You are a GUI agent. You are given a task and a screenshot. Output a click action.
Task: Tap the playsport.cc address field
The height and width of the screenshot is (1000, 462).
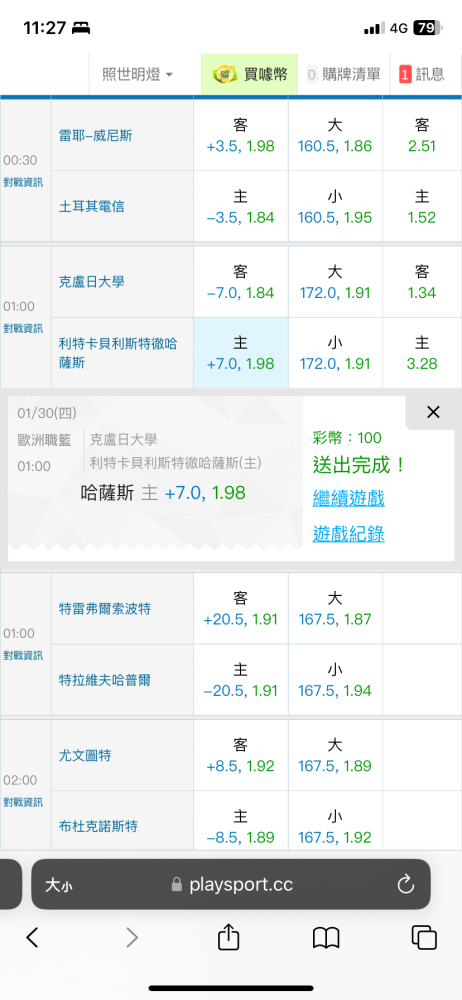tap(230, 884)
